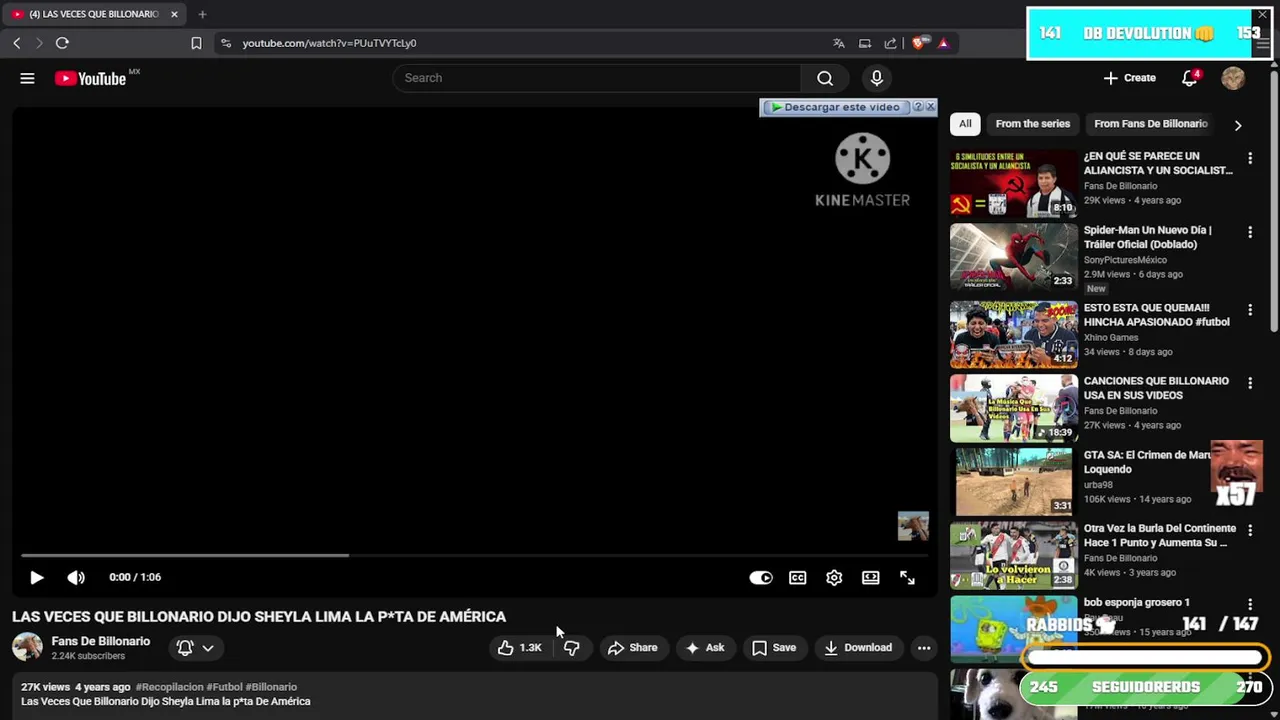
Task: Open the page translate icon
Action: point(839,43)
